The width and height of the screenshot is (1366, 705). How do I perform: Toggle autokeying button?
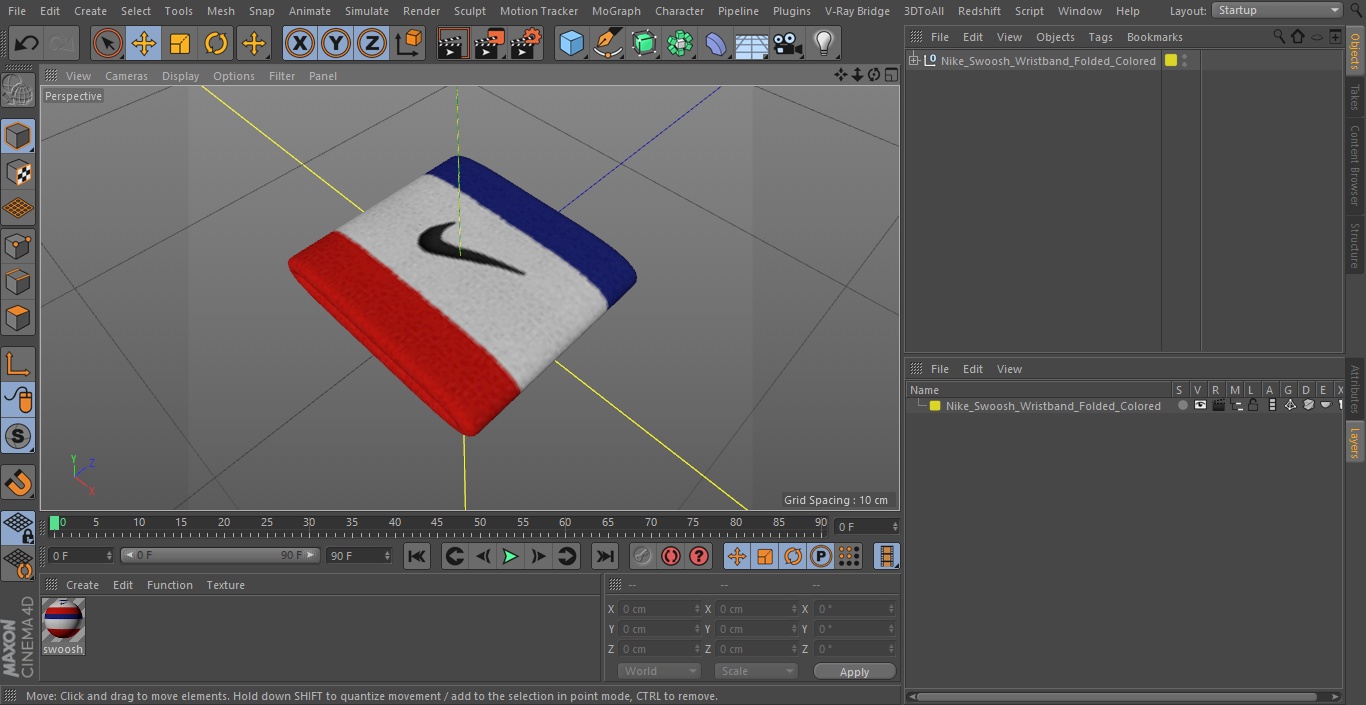point(671,556)
